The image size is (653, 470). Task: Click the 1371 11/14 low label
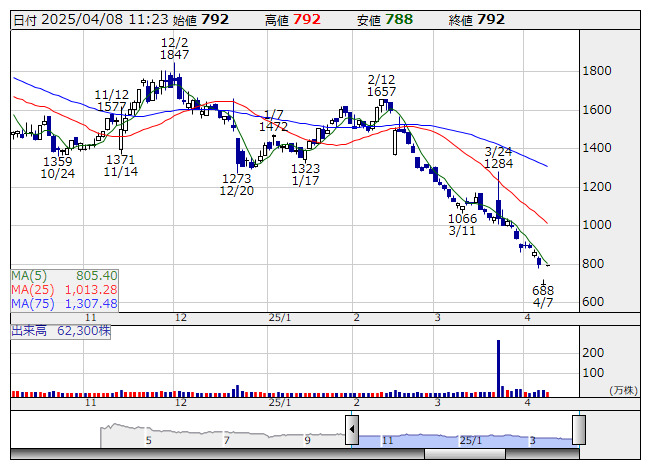click(121, 165)
